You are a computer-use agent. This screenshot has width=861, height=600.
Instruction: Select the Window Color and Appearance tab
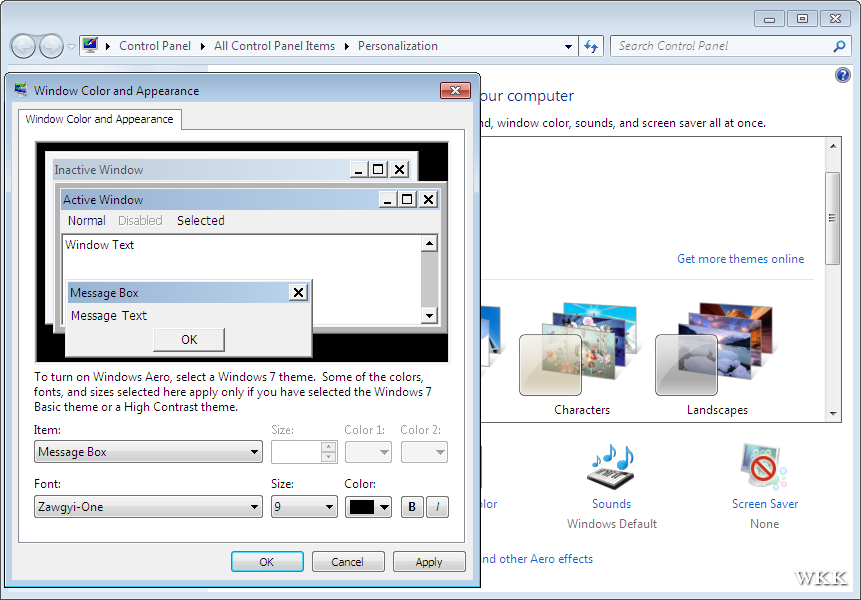pyautogui.click(x=99, y=119)
